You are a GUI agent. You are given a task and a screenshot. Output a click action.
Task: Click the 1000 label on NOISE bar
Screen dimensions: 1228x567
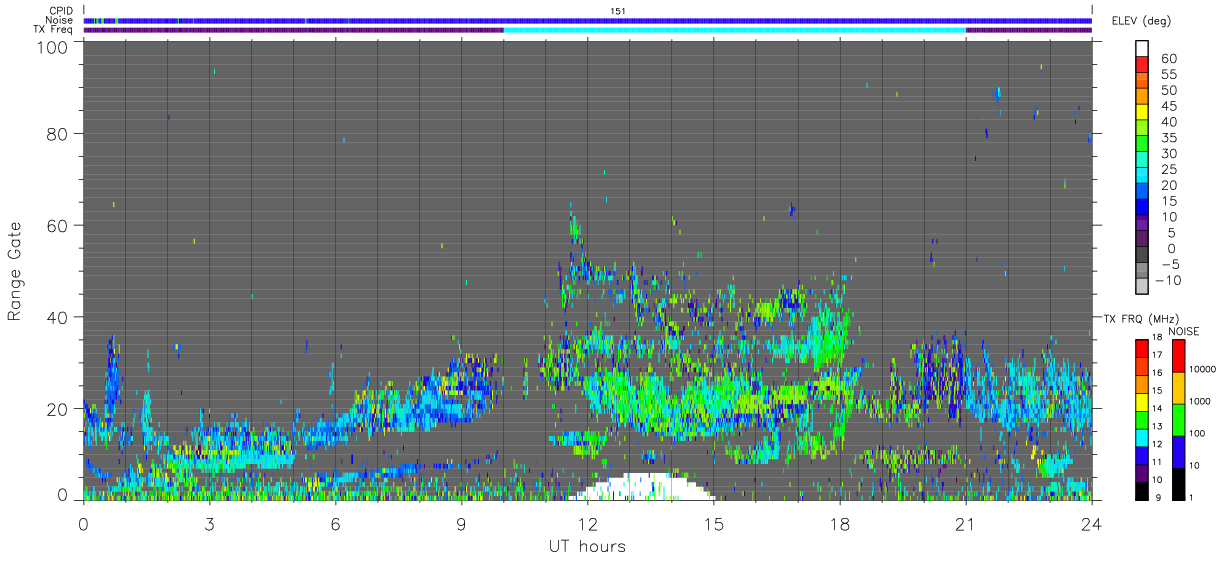(x=1200, y=400)
